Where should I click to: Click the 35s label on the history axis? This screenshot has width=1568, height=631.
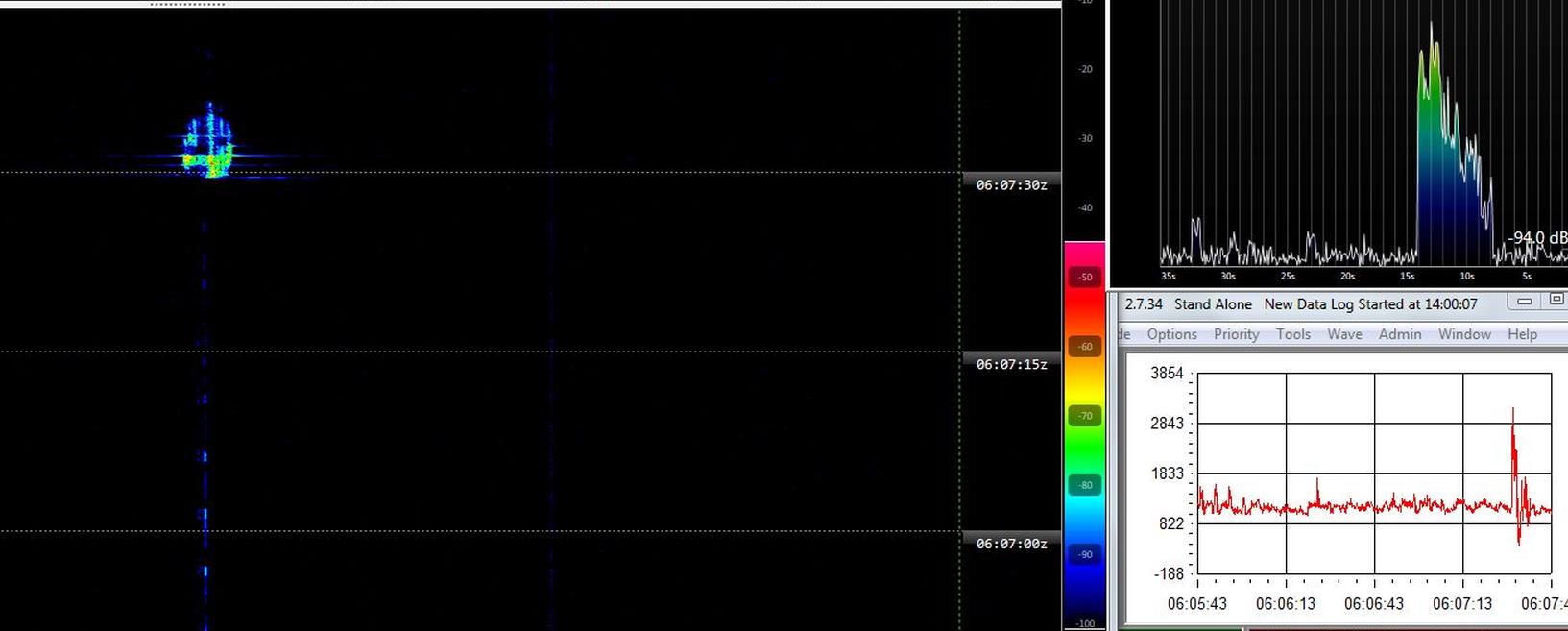pyautogui.click(x=1168, y=277)
